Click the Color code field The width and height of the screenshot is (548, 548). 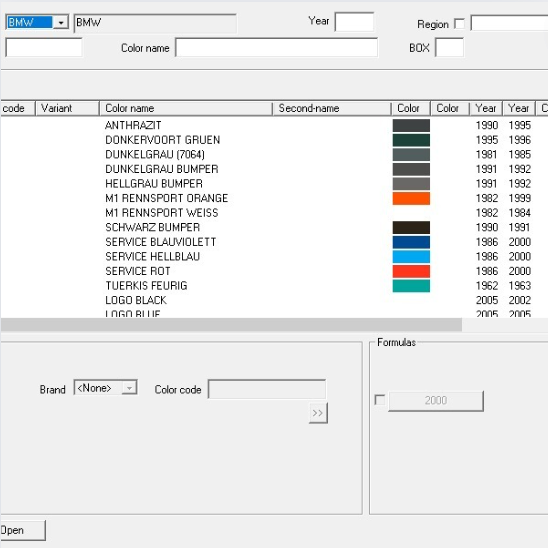(x=267, y=389)
